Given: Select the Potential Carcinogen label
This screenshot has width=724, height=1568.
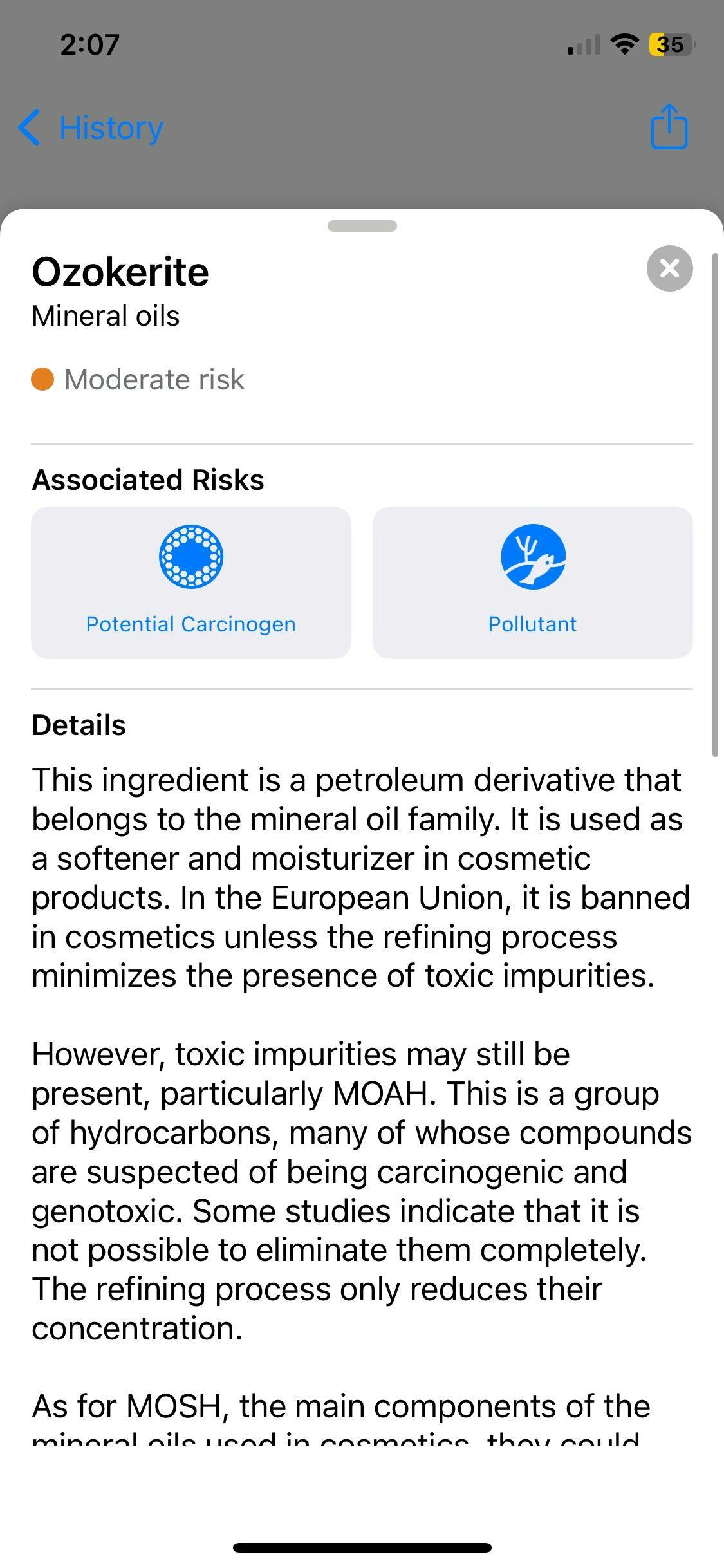Looking at the screenshot, I should pos(191,624).
